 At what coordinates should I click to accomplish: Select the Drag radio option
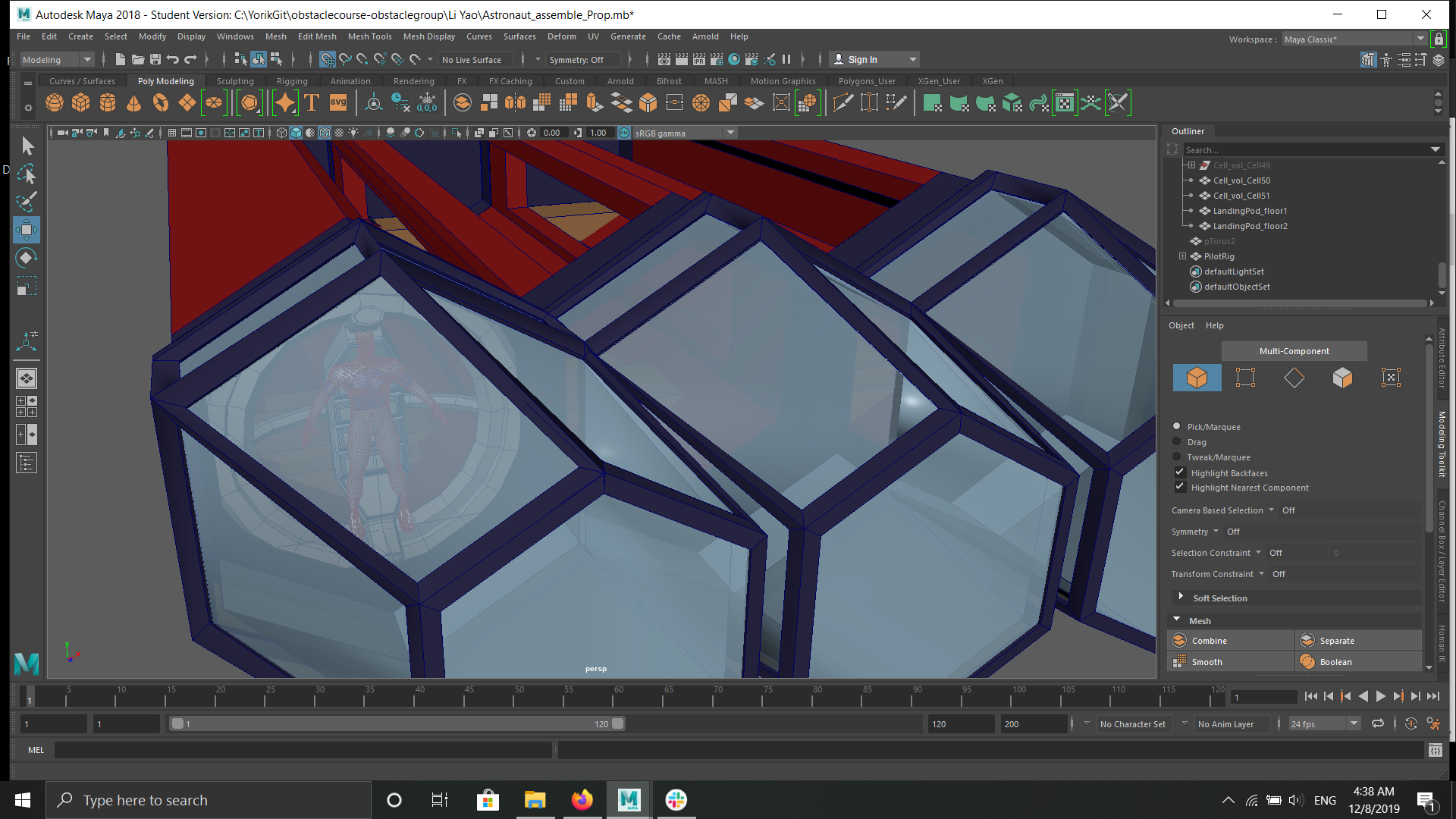pyautogui.click(x=1177, y=441)
